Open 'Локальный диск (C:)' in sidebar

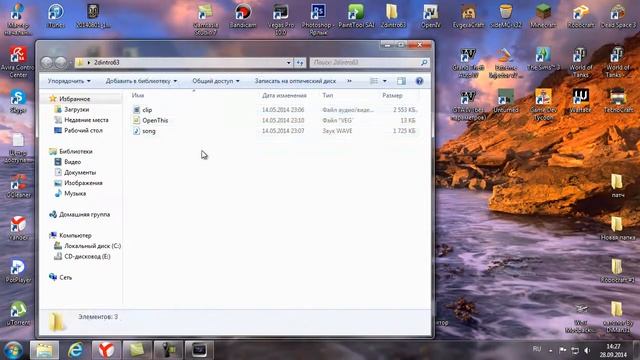pyautogui.click(x=92, y=246)
